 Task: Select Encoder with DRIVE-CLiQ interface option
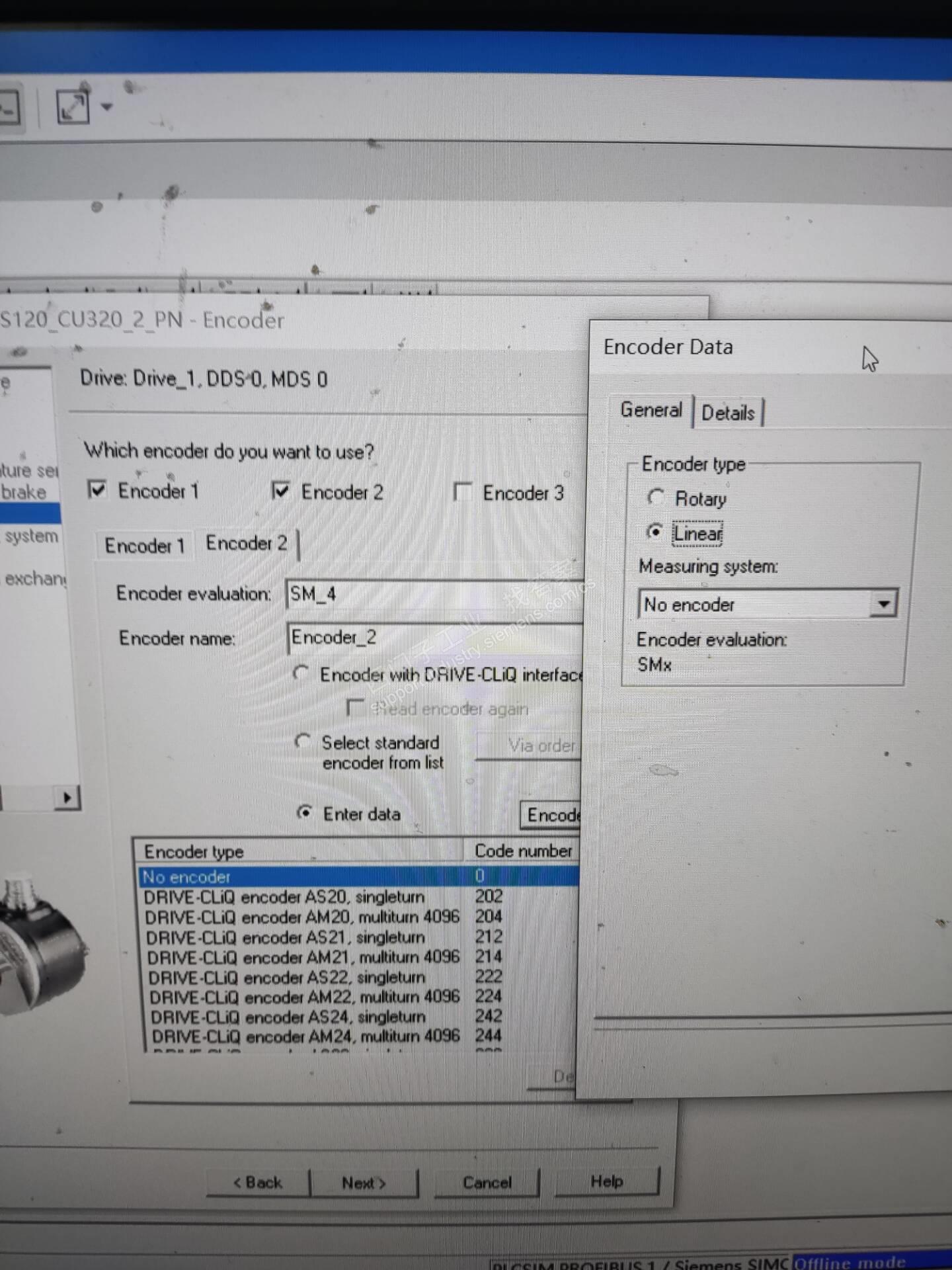tap(302, 674)
